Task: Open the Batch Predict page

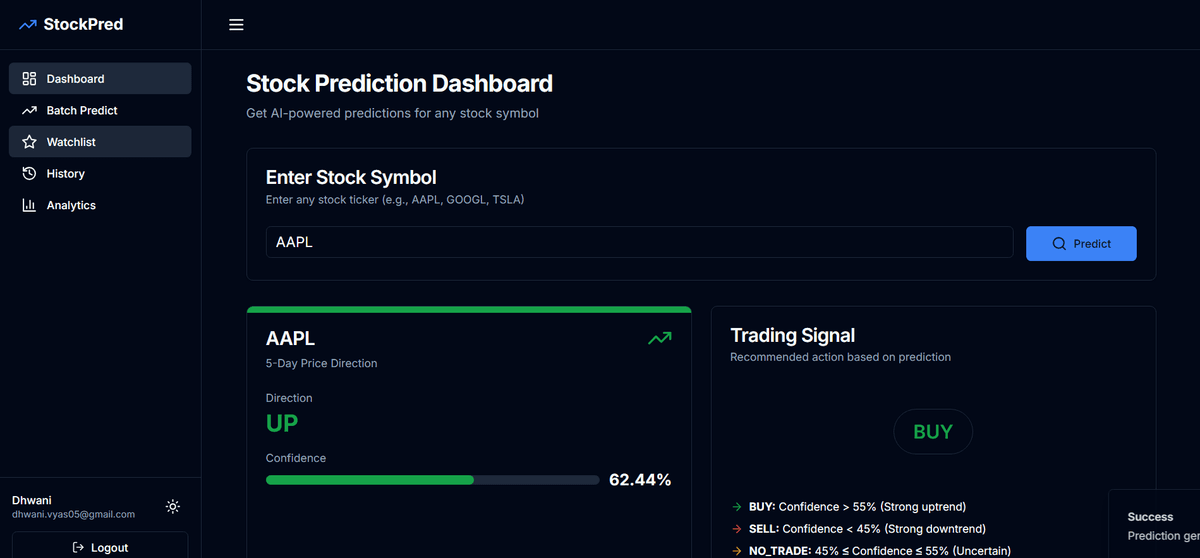Action: [x=82, y=111]
